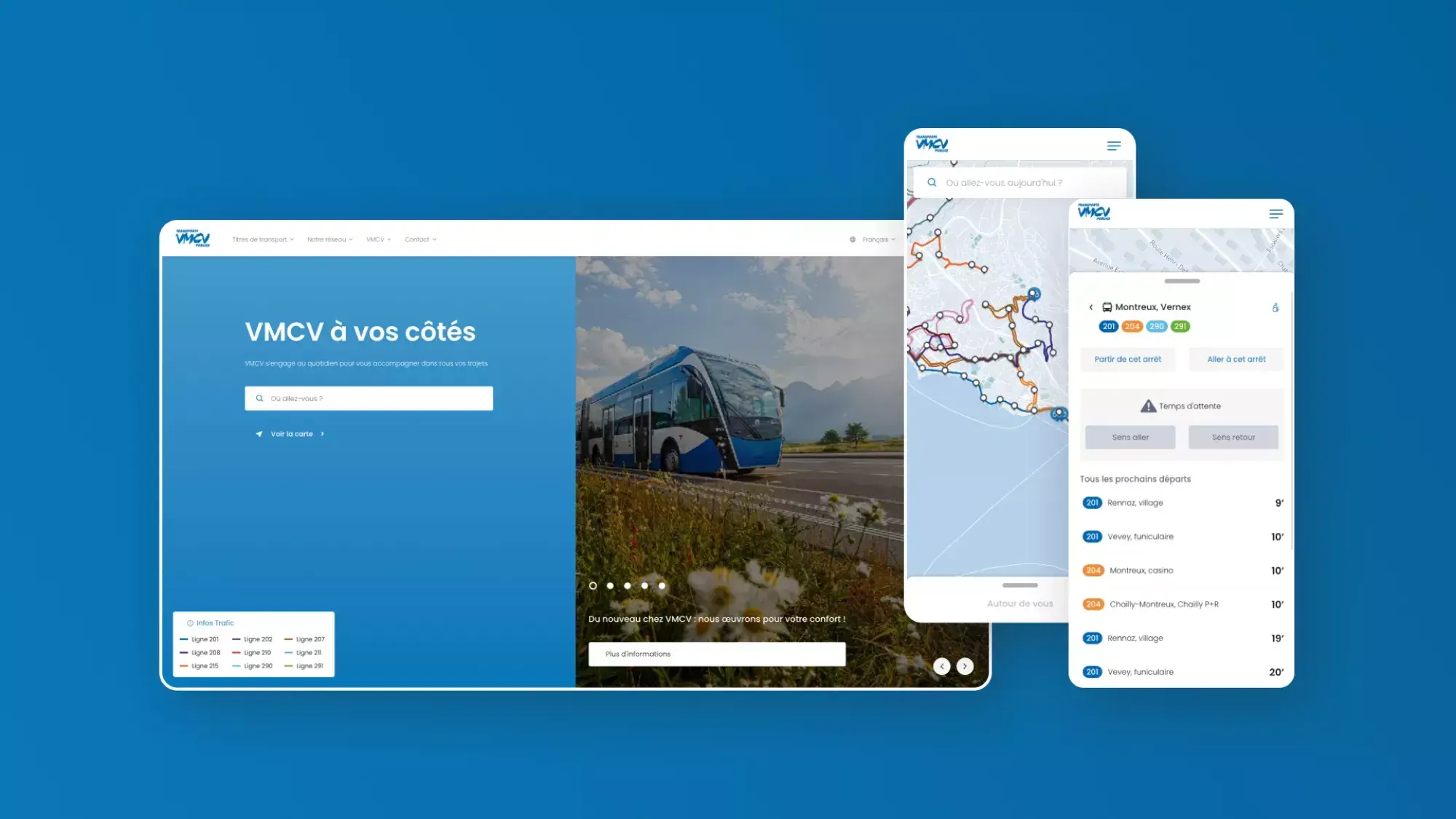This screenshot has height=819, width=1456.
Task: Select the third carousel dot
Action: [628, 585]
